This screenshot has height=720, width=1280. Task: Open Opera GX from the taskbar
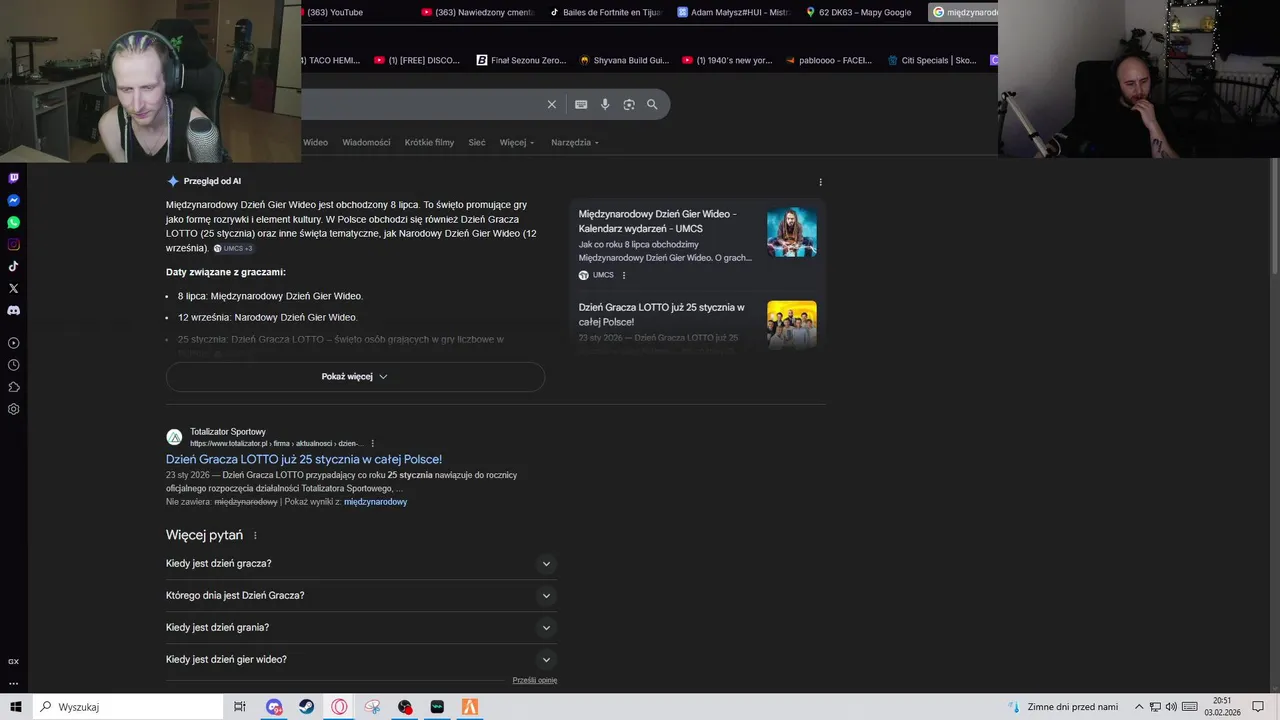coord(340,707)
